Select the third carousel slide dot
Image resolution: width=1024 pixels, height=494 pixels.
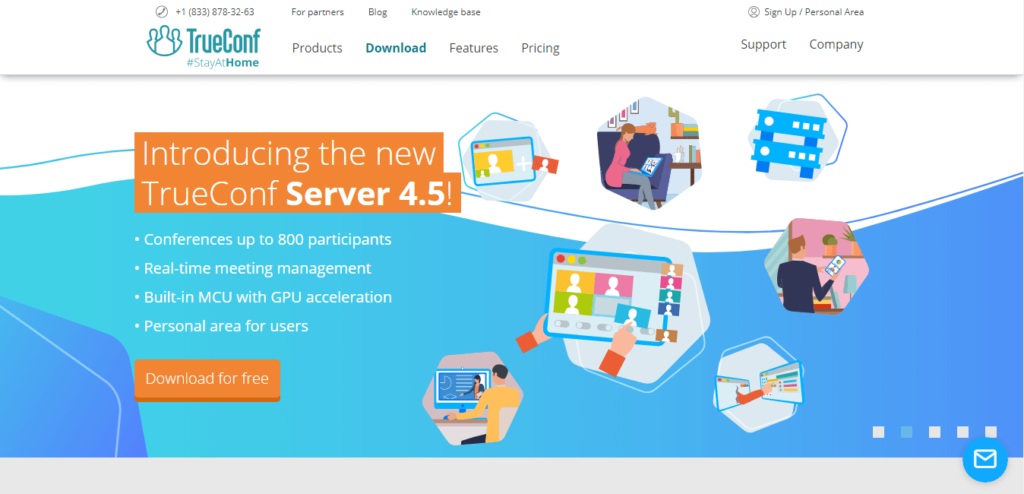(935, 432)
